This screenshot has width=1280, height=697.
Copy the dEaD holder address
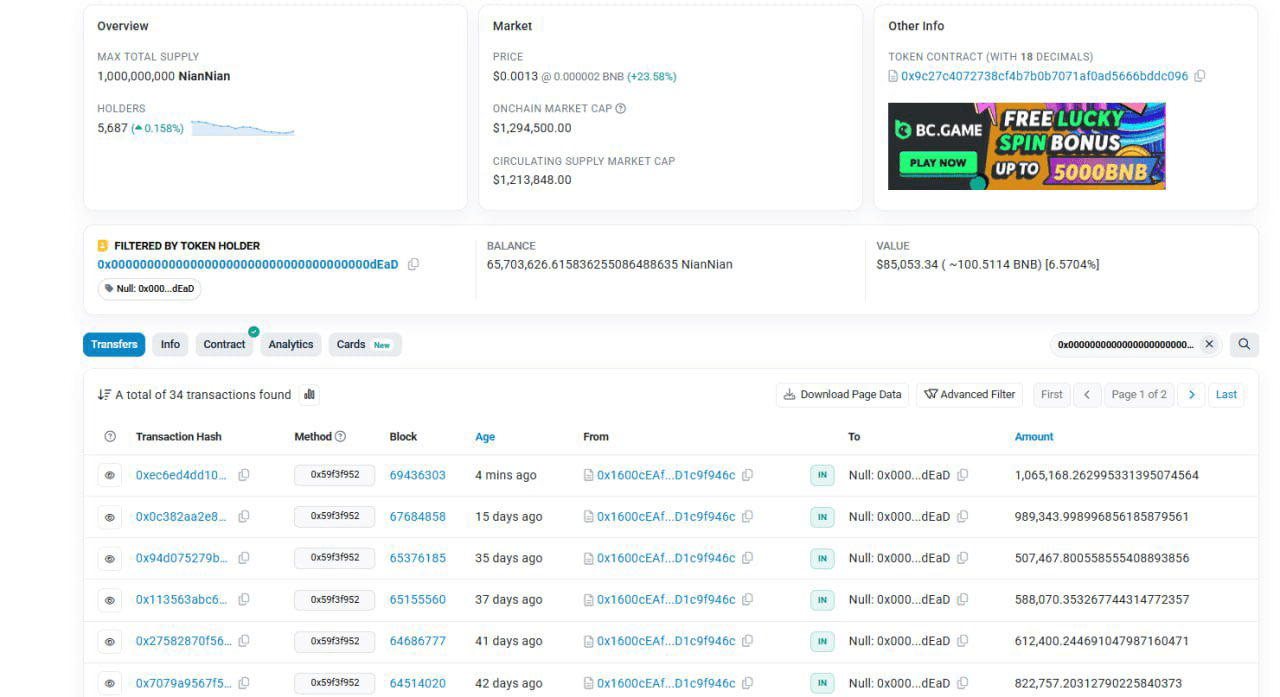tap(413, 265)
